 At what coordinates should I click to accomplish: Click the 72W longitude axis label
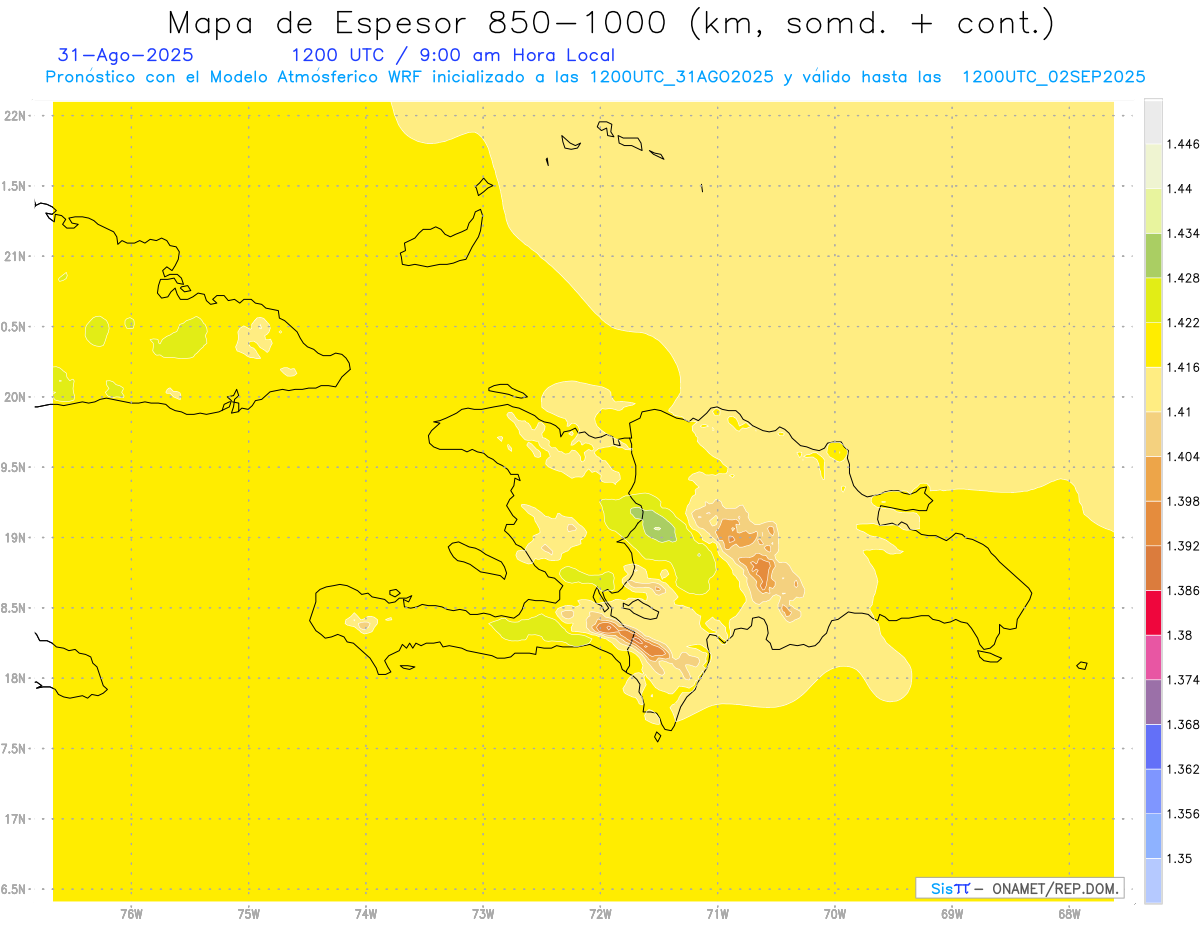[600, 913]
